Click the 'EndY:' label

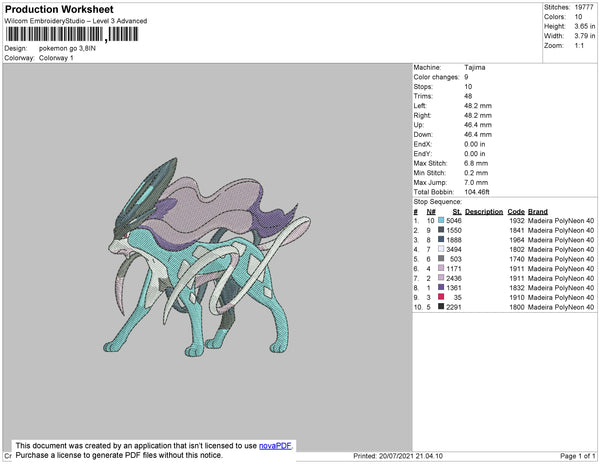[423, 153]
